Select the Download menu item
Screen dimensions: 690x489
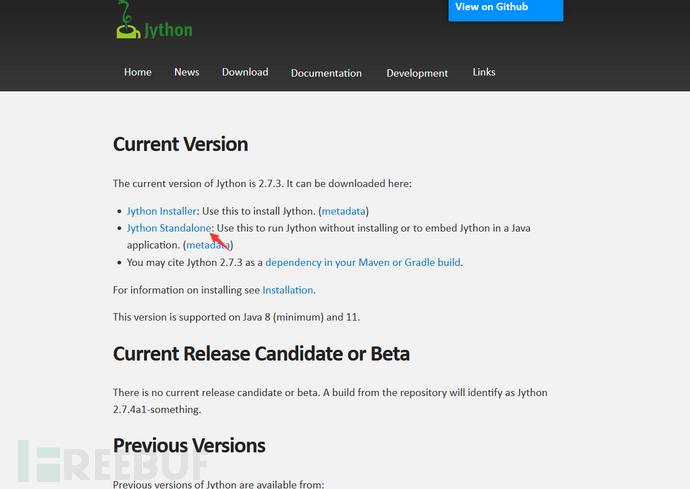tap(245, 72)
